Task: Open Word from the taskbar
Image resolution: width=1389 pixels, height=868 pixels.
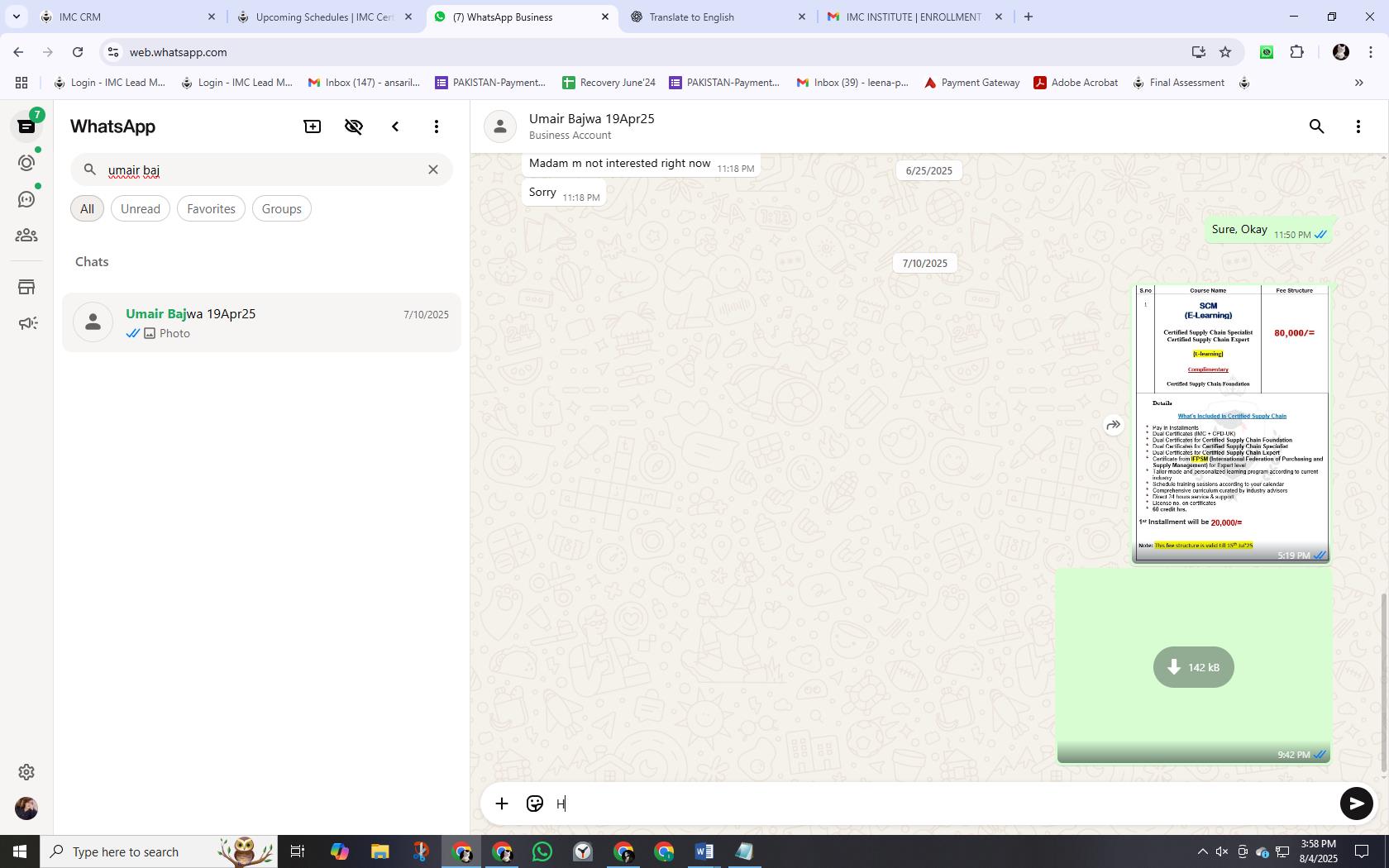Action: click(x=704, y=851)
